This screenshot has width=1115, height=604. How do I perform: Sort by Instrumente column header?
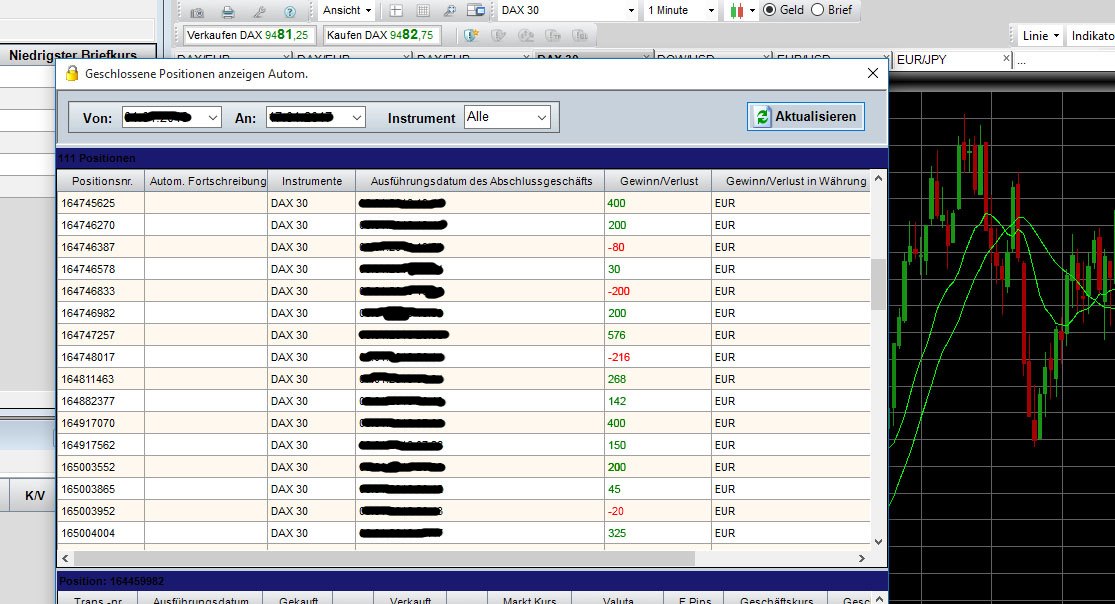[311, 181]
